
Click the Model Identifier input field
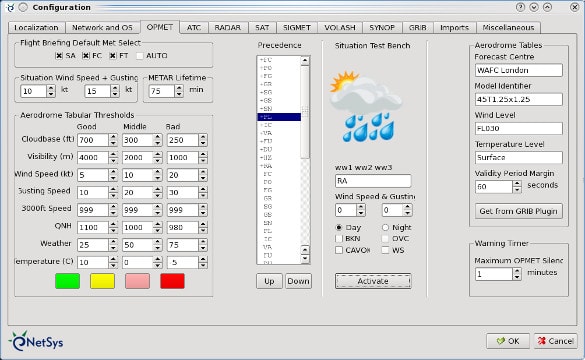click(x=519, y=99)
